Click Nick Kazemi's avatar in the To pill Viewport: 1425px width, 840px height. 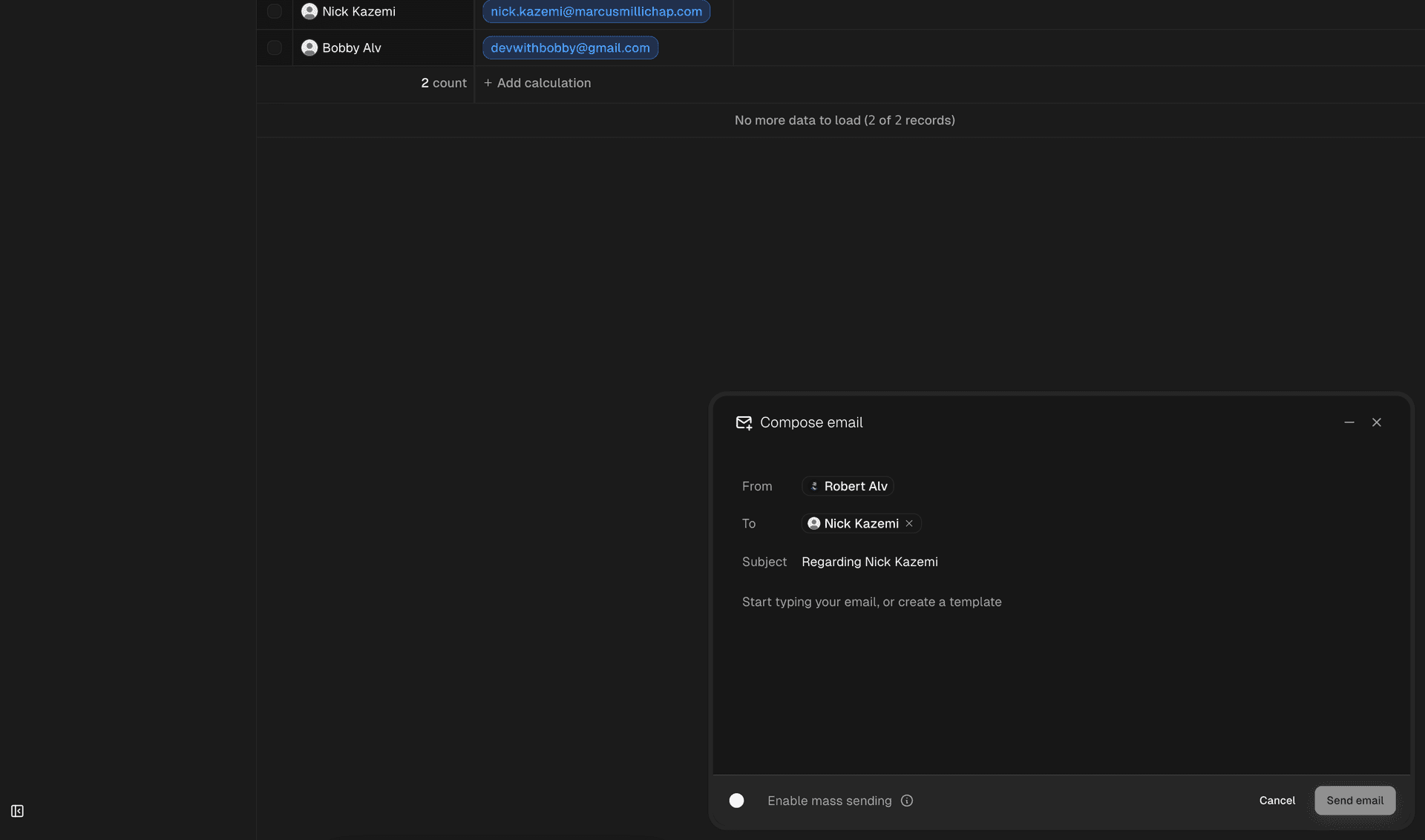pyautogui.click(x=813, y=523)
